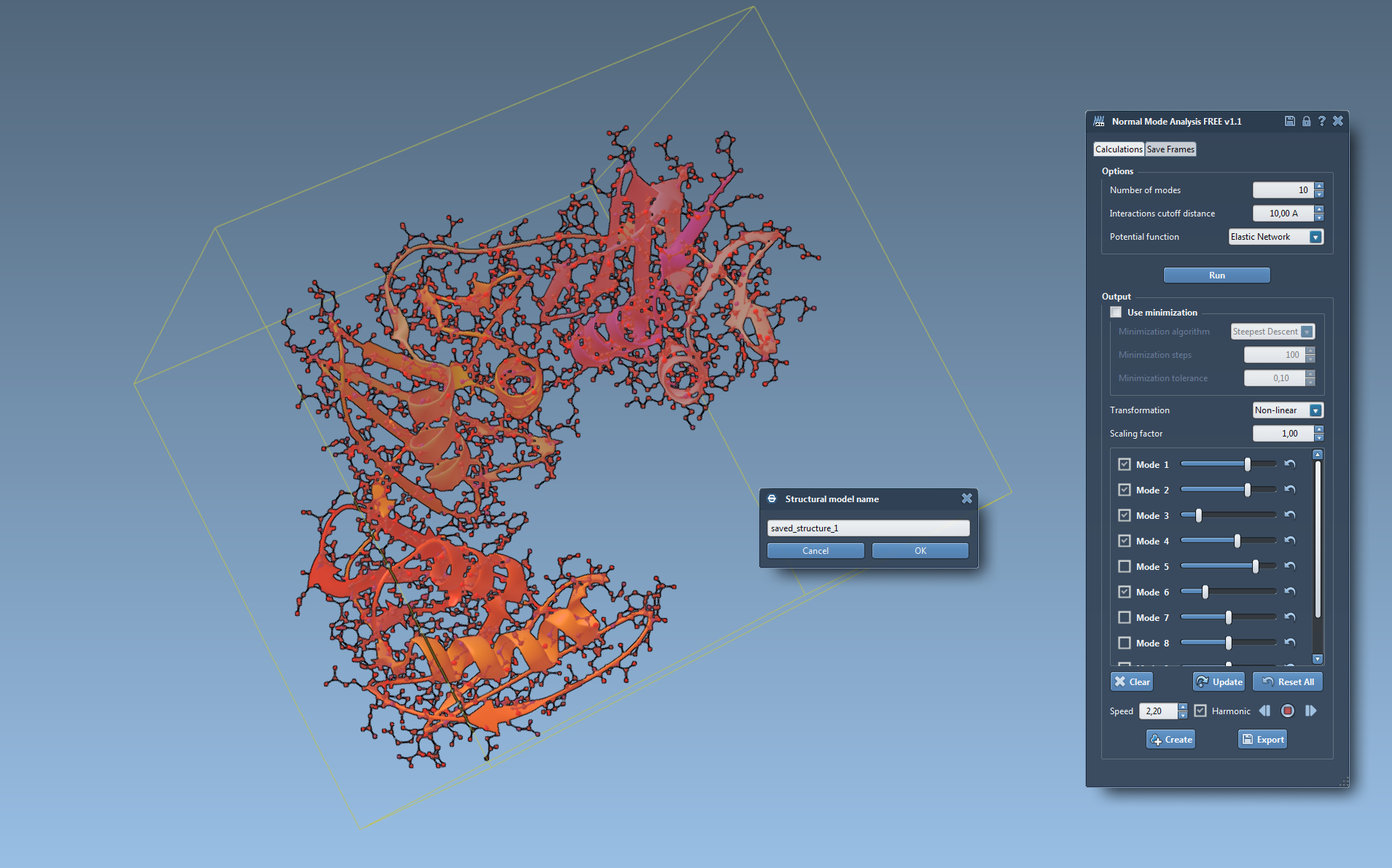1392x868 pixels.
Task: Click the save icon in panel title bar
Action: pyautogui.click(x=1289, y=121)
